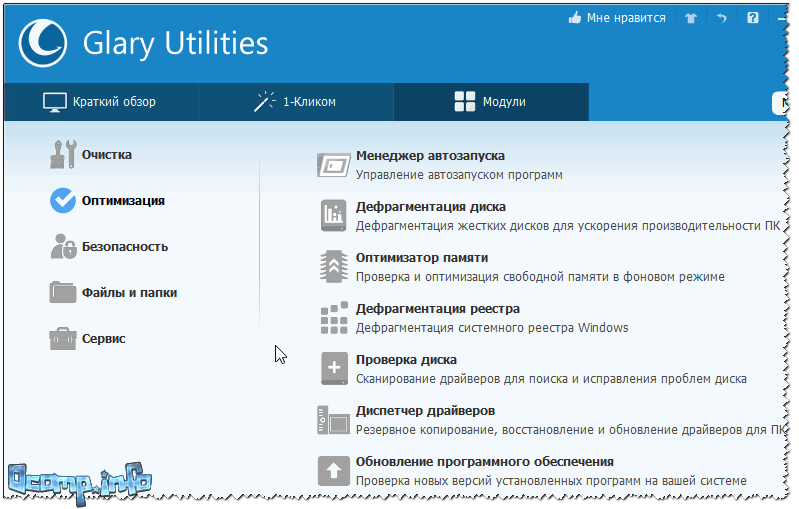Image resolution: width=799 pixels, height=509 pixels.
Task: Click the Дефрагментация диска drive icon
Action: [x=334, y=216]
